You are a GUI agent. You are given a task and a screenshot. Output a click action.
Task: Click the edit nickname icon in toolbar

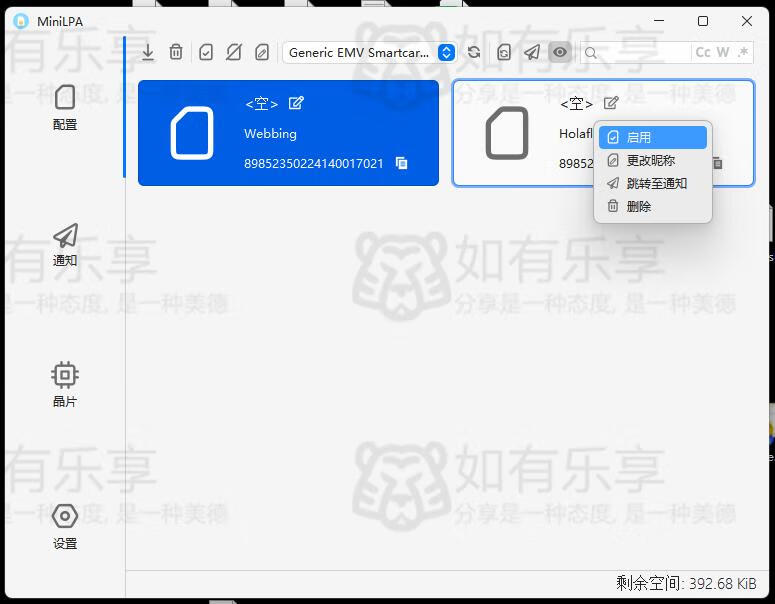coord(262,52)
